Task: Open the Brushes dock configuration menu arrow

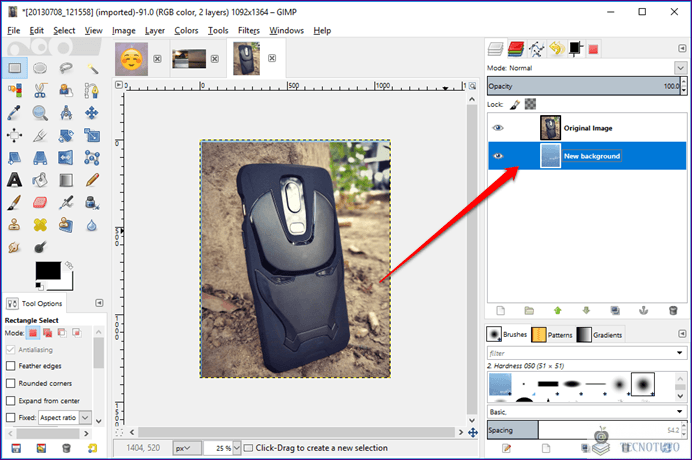Action: 682,334
